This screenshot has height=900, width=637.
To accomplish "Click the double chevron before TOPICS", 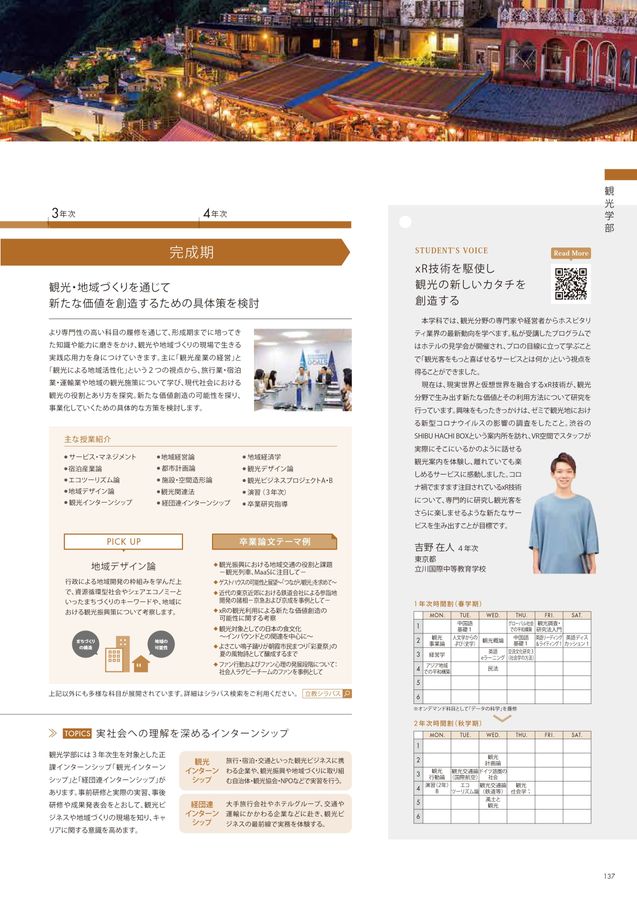I will click(53, 733).
